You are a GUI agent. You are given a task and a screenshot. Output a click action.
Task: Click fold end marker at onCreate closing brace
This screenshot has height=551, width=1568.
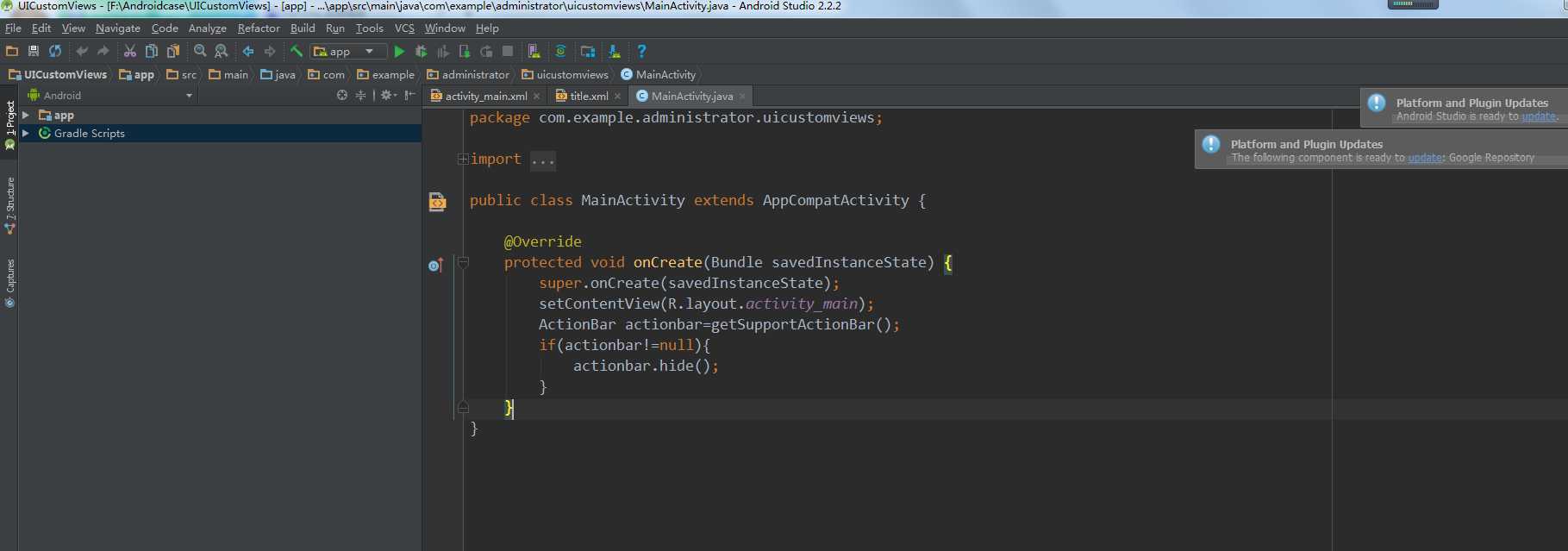pyautogui.click(x=463, y=407)
